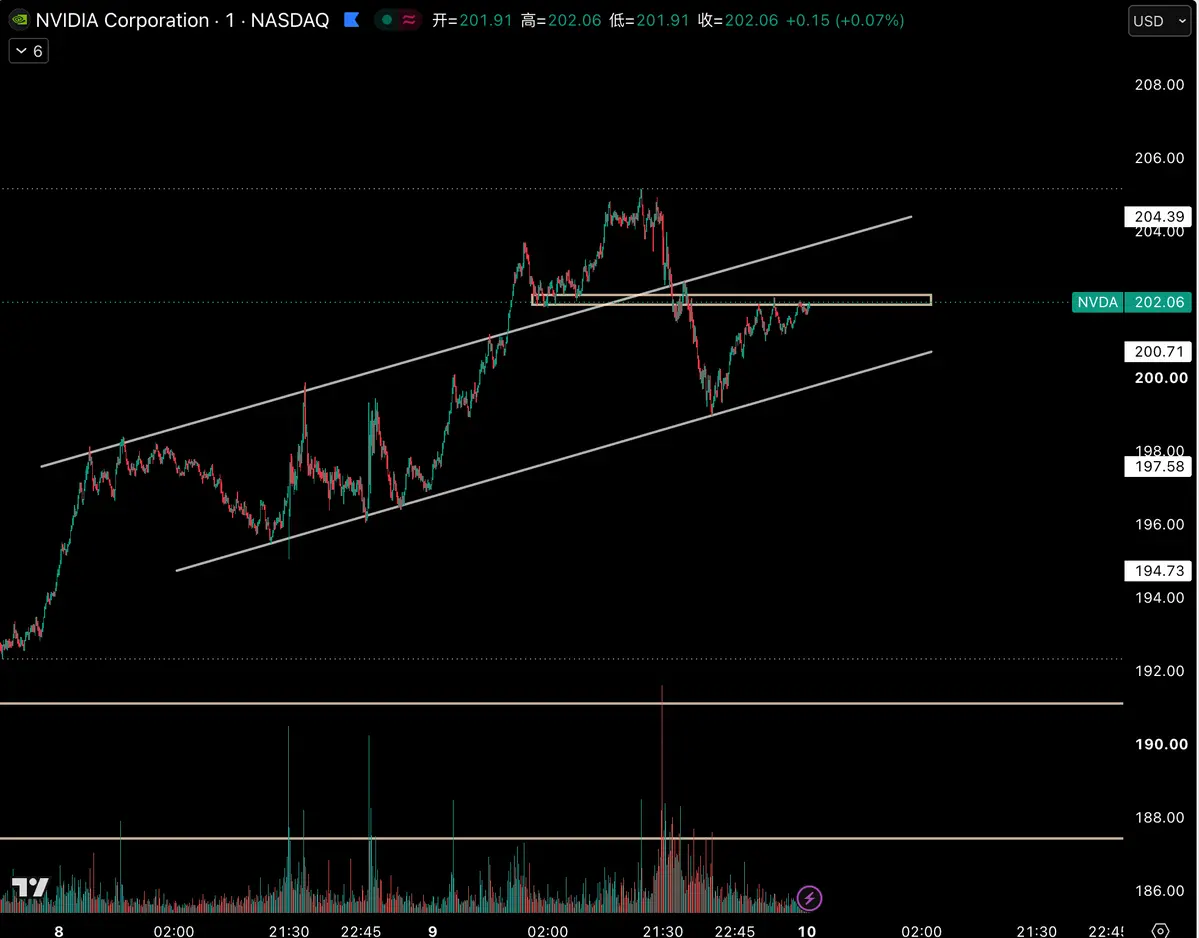Click the pink approximate-data wave icon
Viewport: 1199px width, 938px height.
click(x=409, y=20)
